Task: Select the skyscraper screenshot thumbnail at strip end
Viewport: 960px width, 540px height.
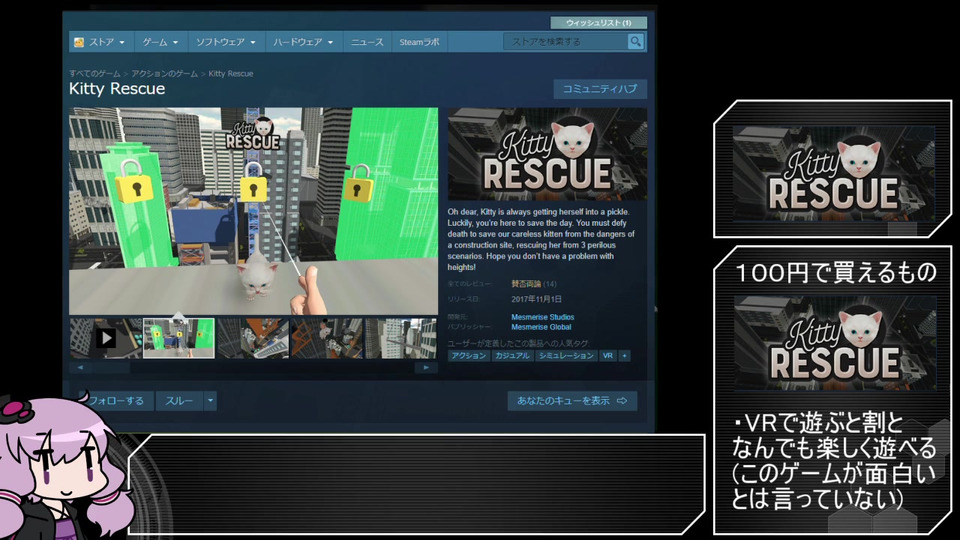Action: [x=401, y=338]
